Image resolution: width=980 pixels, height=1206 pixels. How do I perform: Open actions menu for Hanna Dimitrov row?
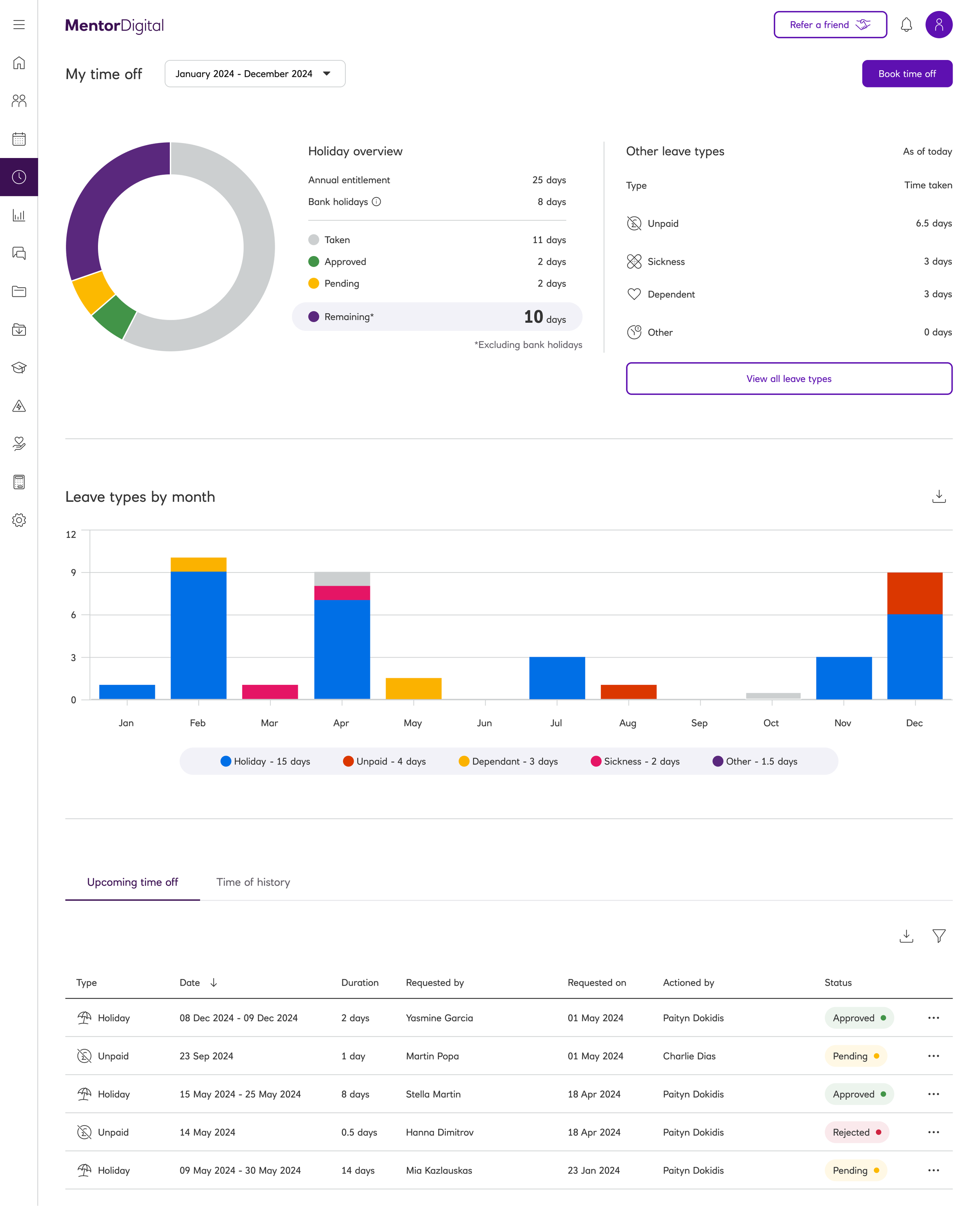tap(933, 1132)
